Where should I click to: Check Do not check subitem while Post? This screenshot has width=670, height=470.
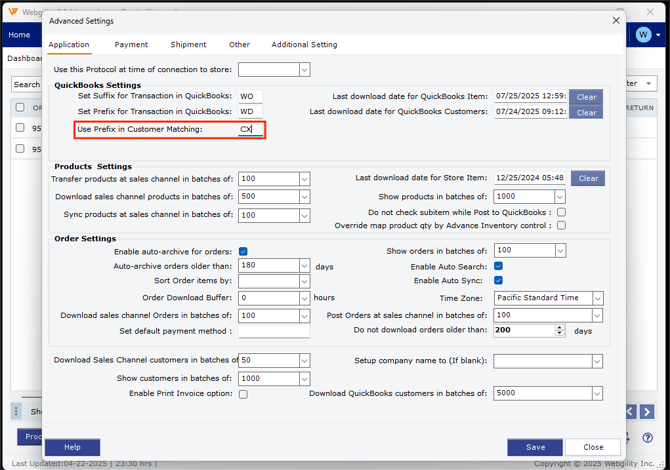(561, 212)
